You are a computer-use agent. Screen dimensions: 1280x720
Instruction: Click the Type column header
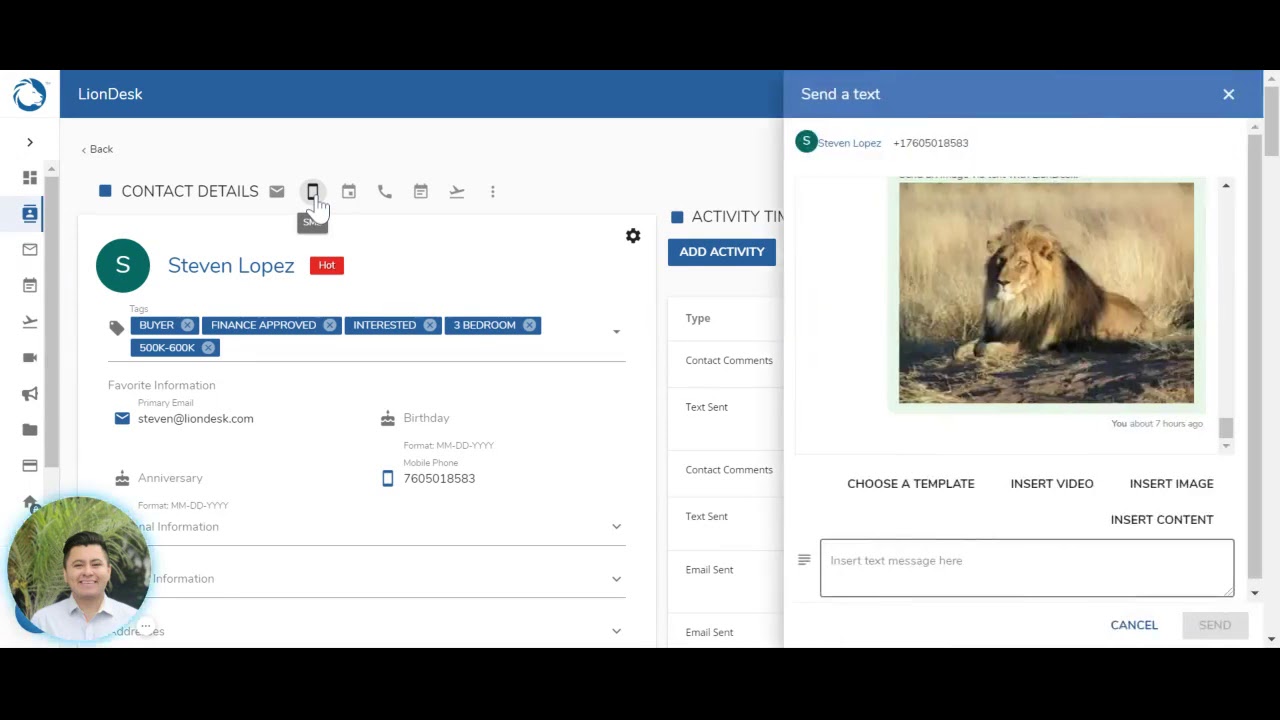(x=698, y=318)
